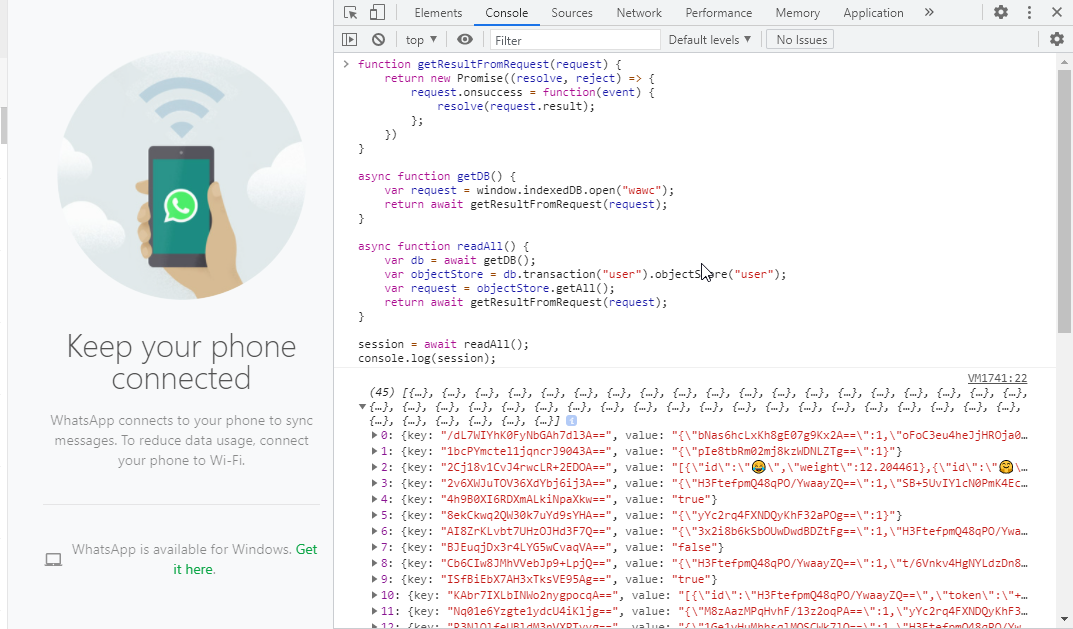Show more DevTools tabs chevron
The image size is (1073, 629).
click(x=929, y=12)
